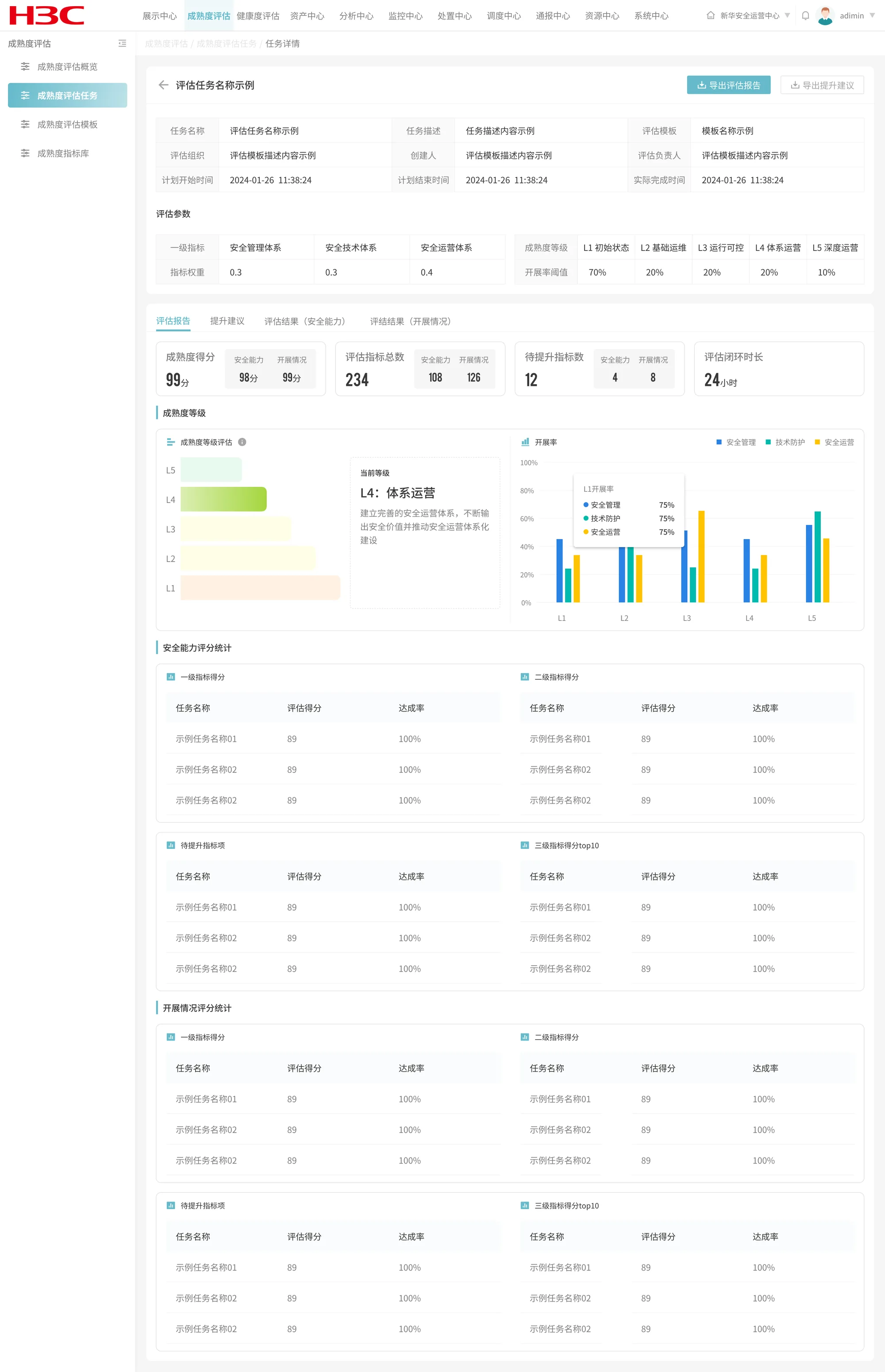Screen dimensions: 885x1372
Task: Open the notification bell
Action: (x=805, y=15)
